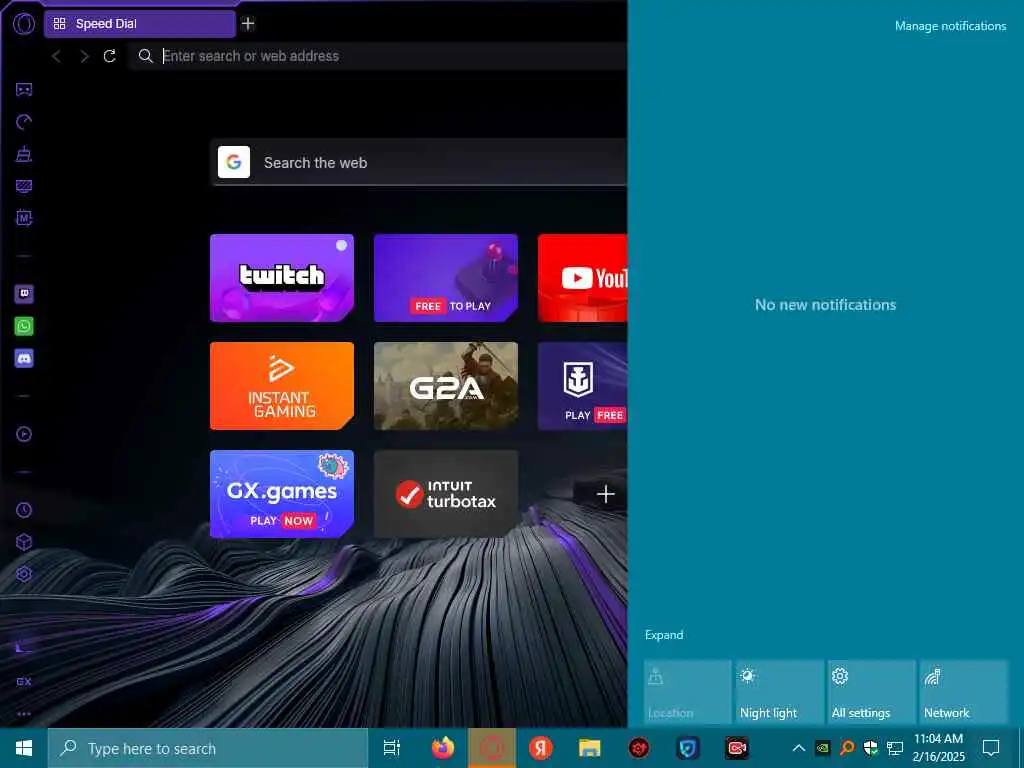Open the Twitch speed dial tile

coord(282,278)
